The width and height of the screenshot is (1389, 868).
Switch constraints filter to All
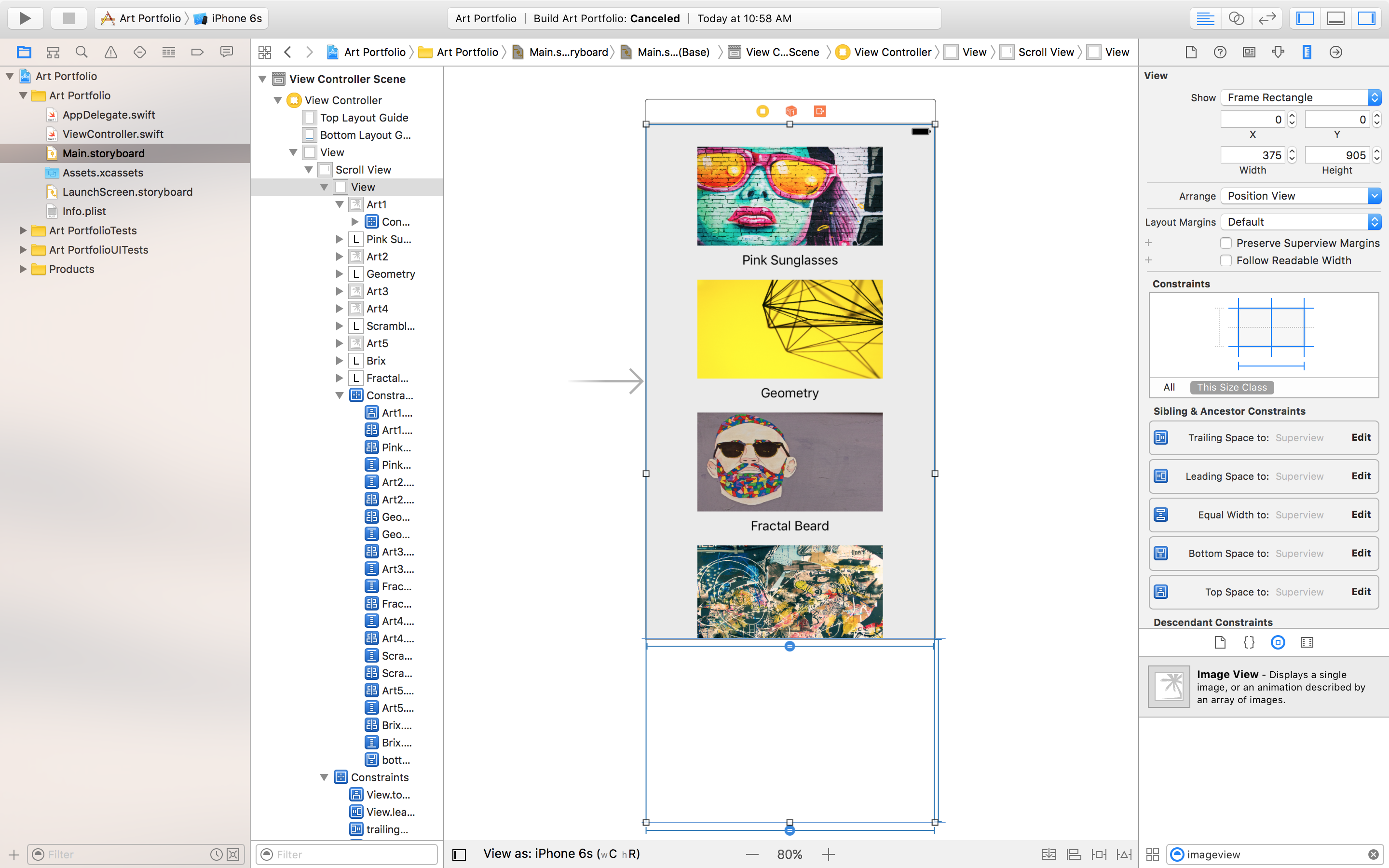point(1169,388)
